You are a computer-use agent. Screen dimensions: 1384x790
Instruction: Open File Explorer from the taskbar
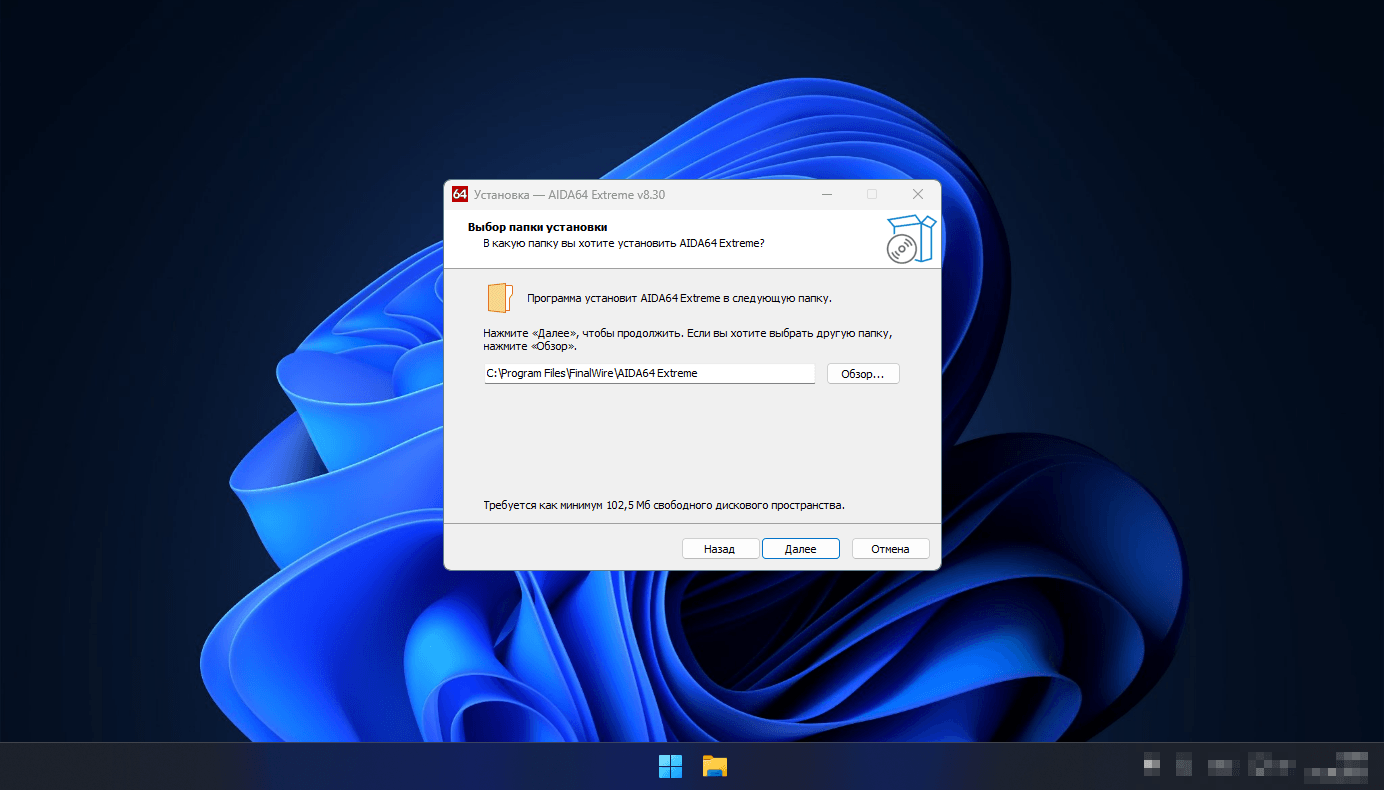[x=714, y=766]
